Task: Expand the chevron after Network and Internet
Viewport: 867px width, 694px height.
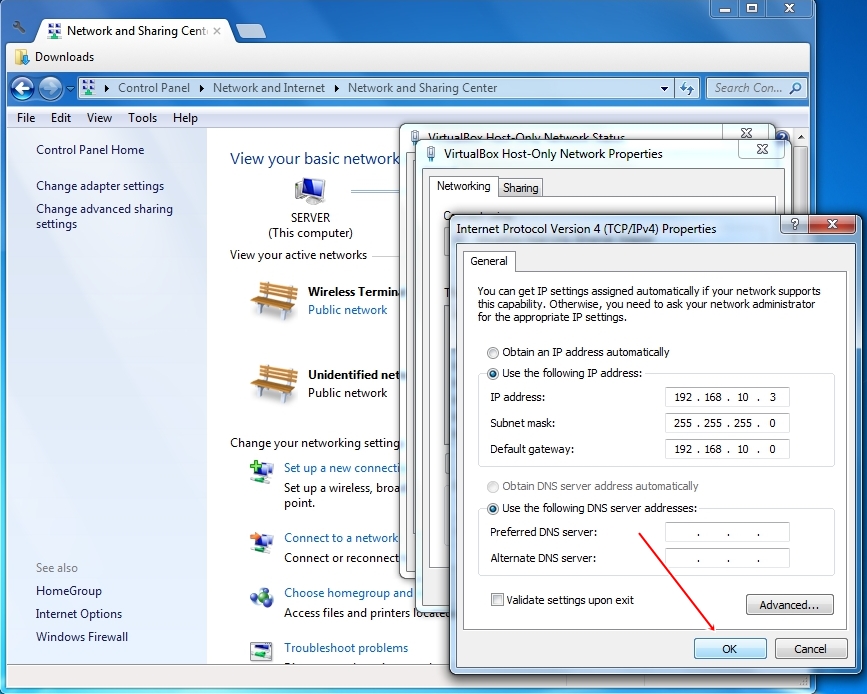Action: [337, 88]
